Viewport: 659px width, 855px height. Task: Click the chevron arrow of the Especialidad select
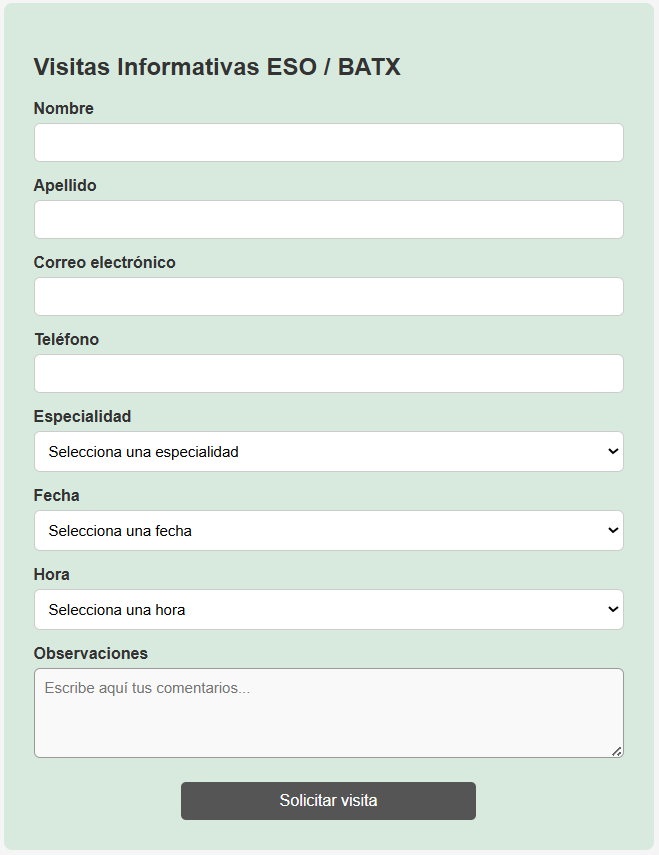tap(613, 452)
